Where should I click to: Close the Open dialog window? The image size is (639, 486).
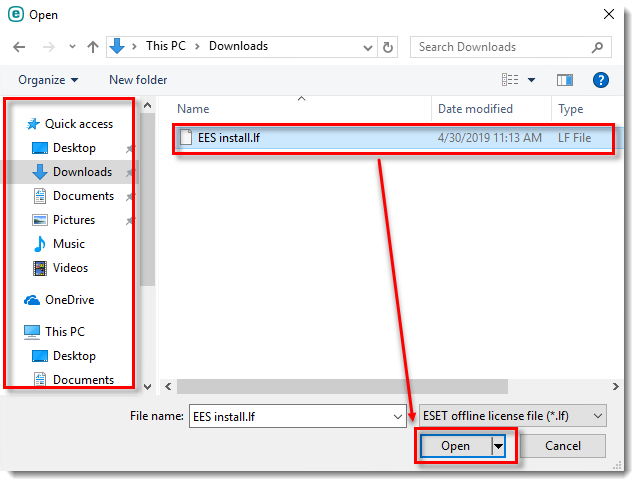tap(609, 14)
